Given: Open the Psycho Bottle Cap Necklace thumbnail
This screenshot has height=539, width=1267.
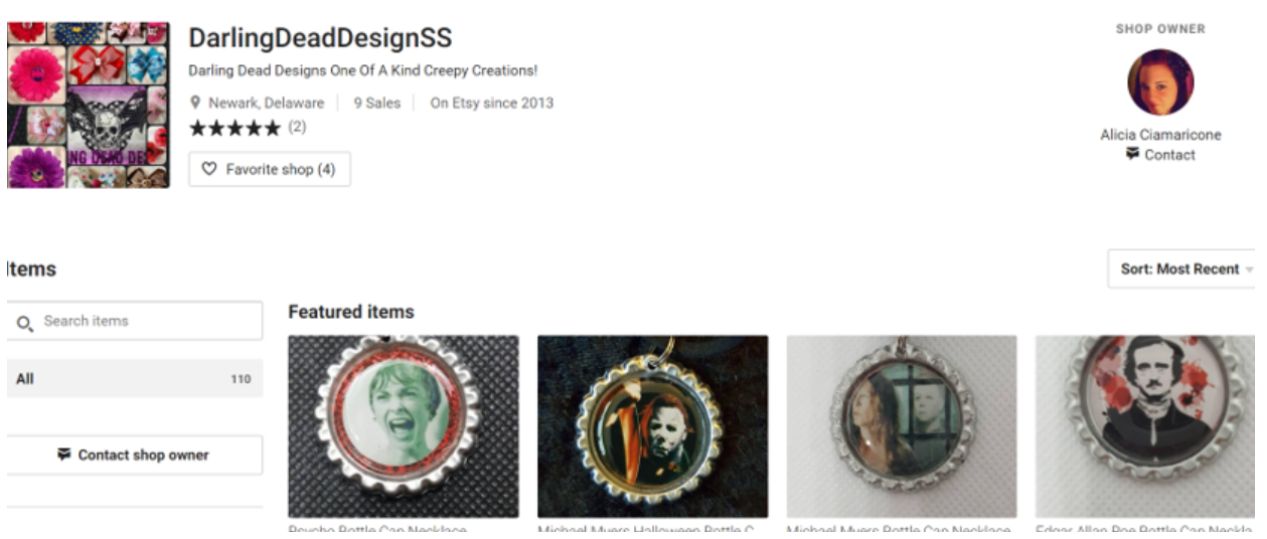Looking at the screenshot, I should (403, 426).
